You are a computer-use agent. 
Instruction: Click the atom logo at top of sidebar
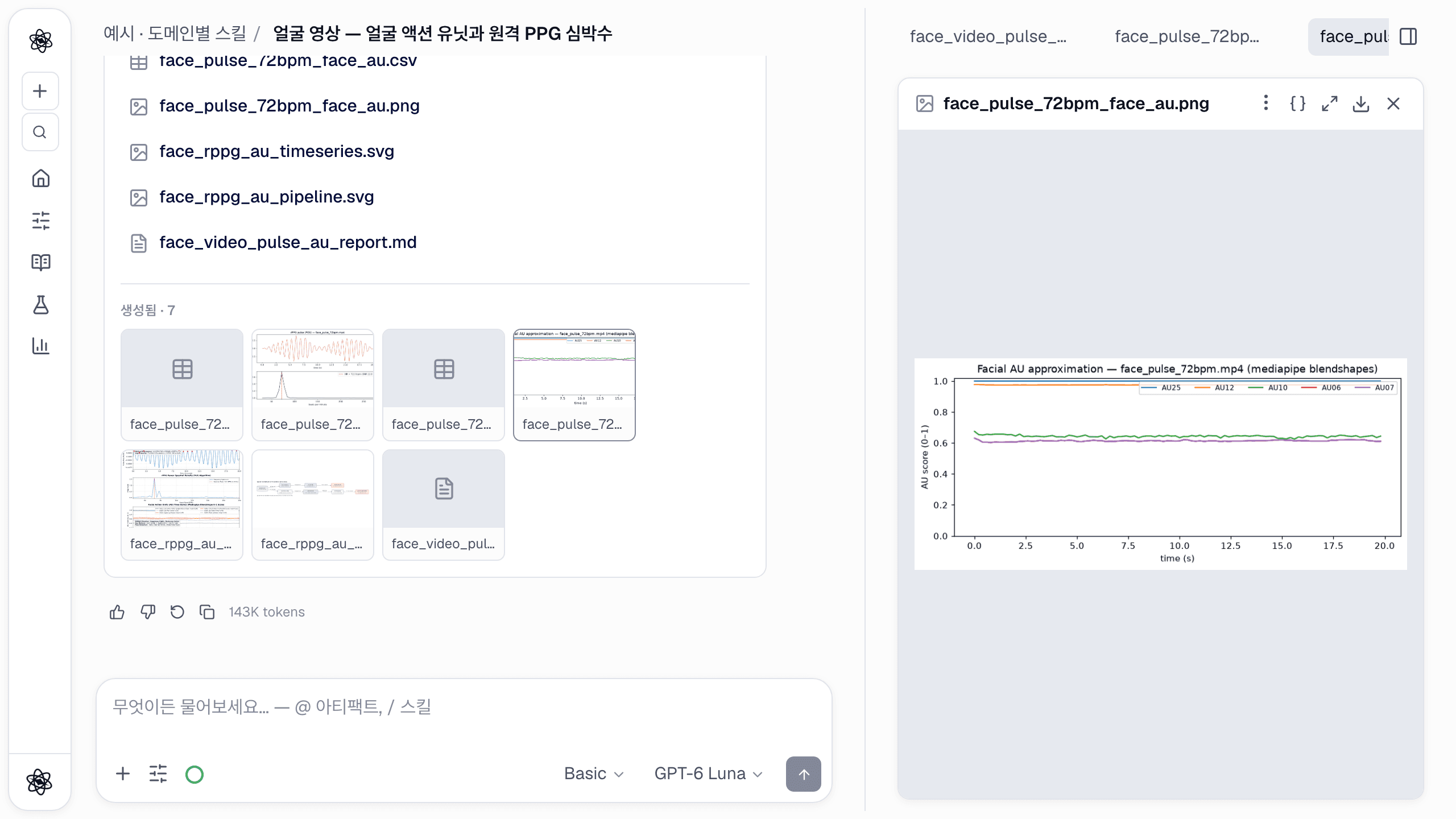pos(40,40)
